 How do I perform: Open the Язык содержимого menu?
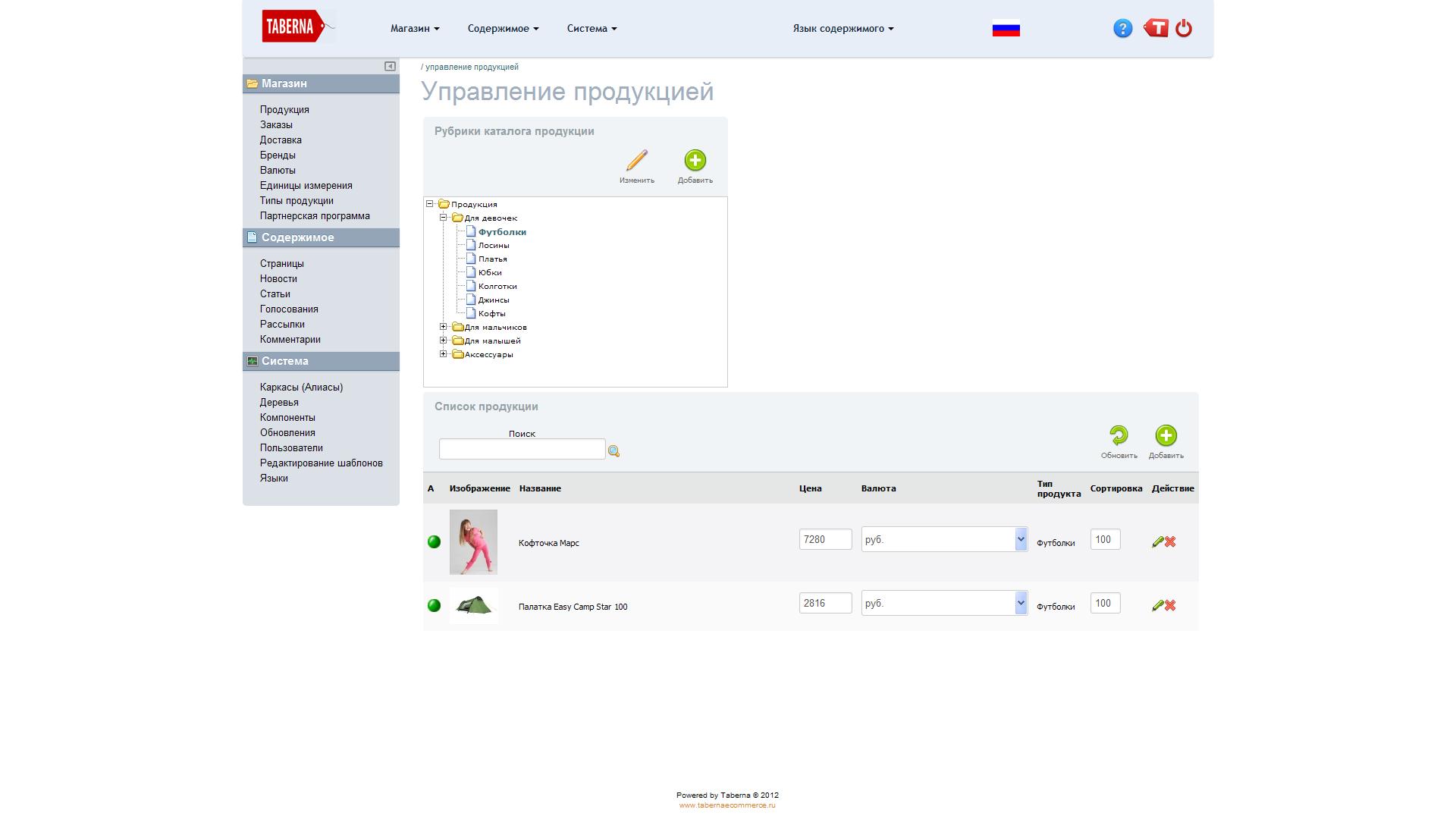[x=843, y=29]
